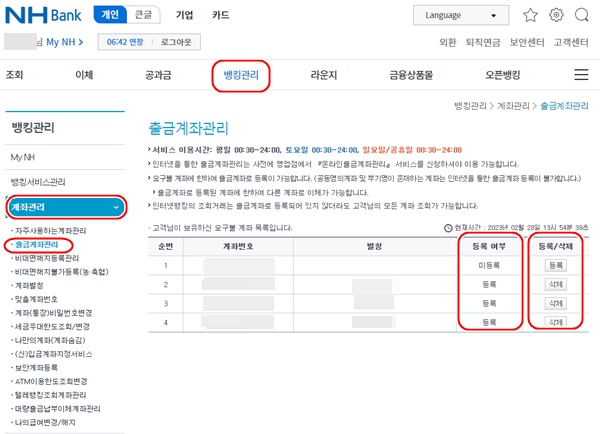
Task: Select the 금융상품몰 main tab
Action: click(x=411, y=75)
